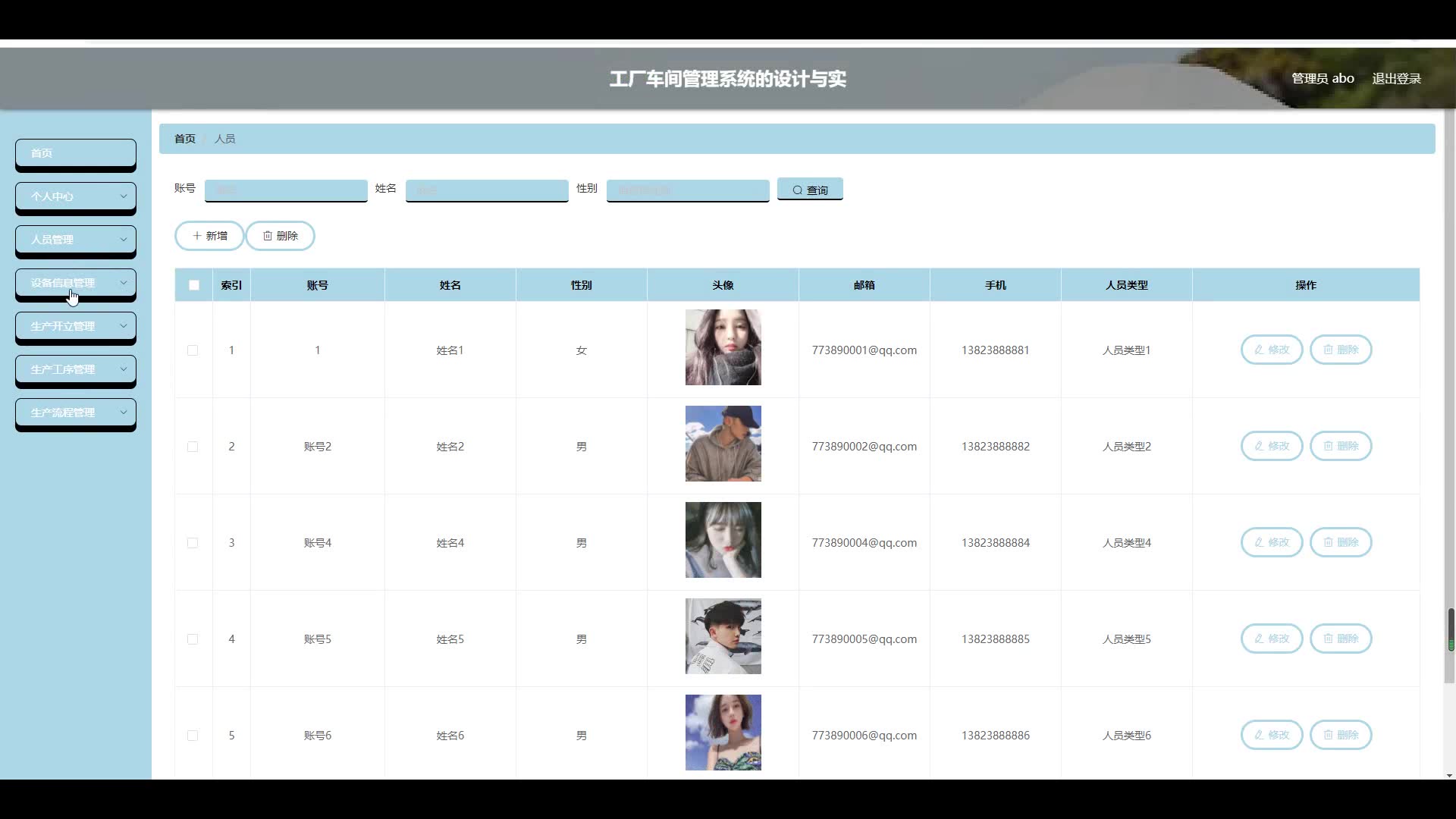Click the pencil 修改 icon for 姓名1 row
The width and height of the screenshot is (1456, 819).
click(x=1259, y=350)
